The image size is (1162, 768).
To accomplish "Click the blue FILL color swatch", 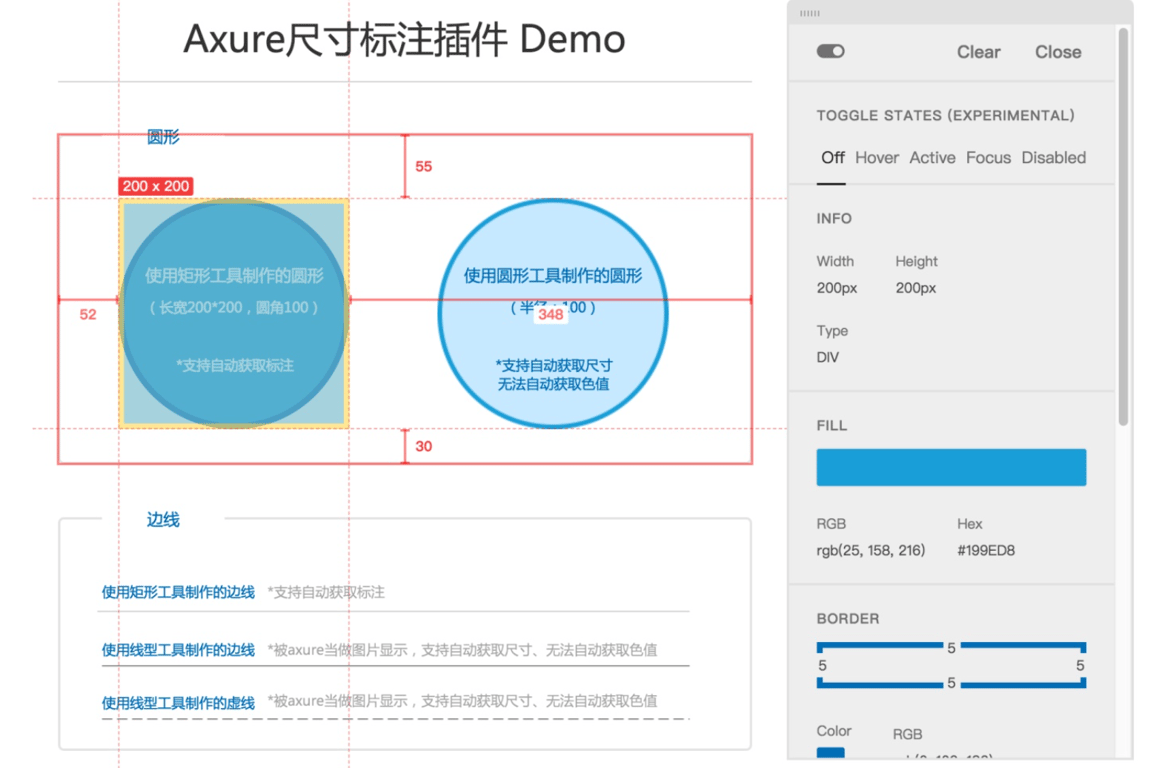I will click(x=951, y=467).
